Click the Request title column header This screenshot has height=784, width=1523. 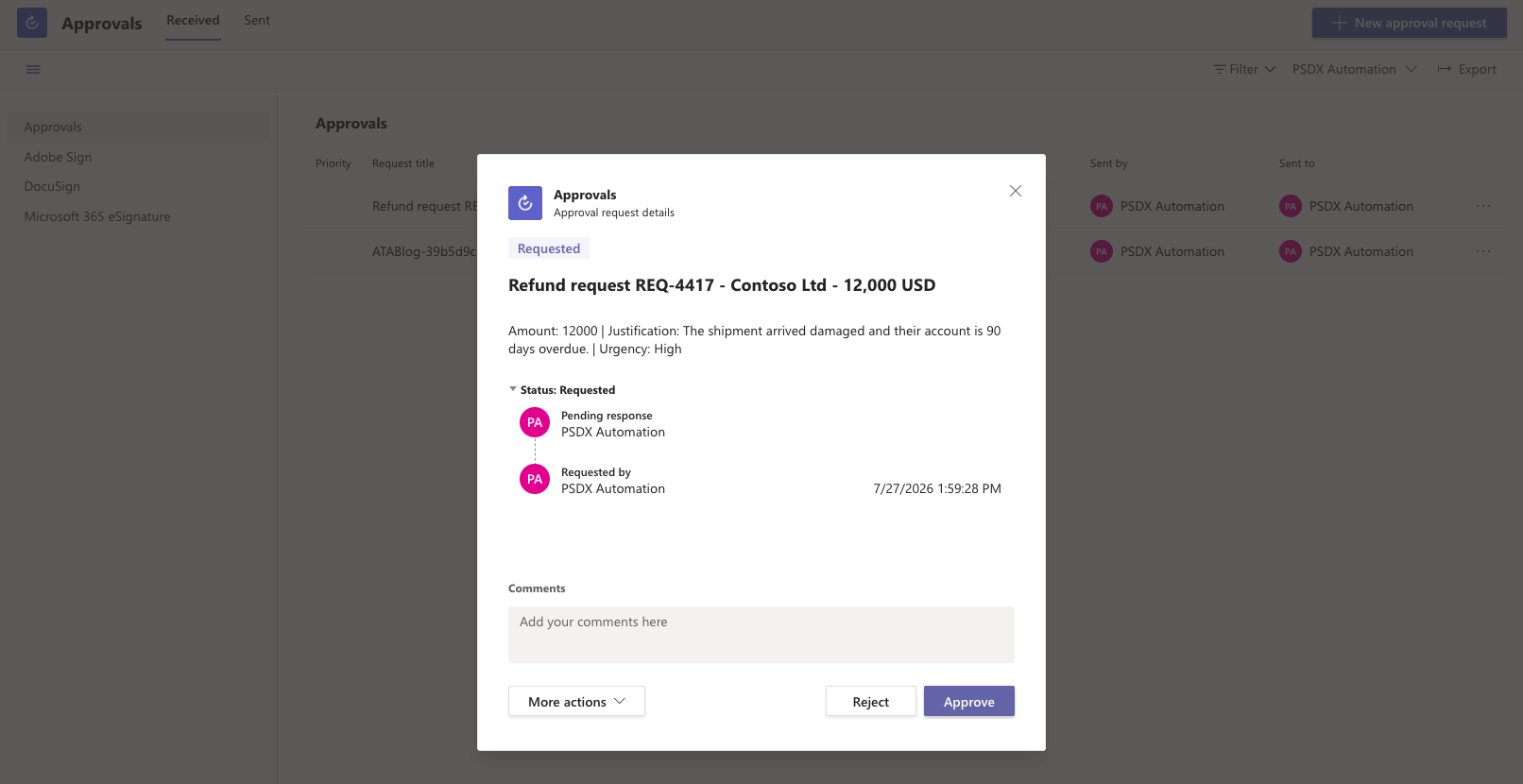coord(403,163)
